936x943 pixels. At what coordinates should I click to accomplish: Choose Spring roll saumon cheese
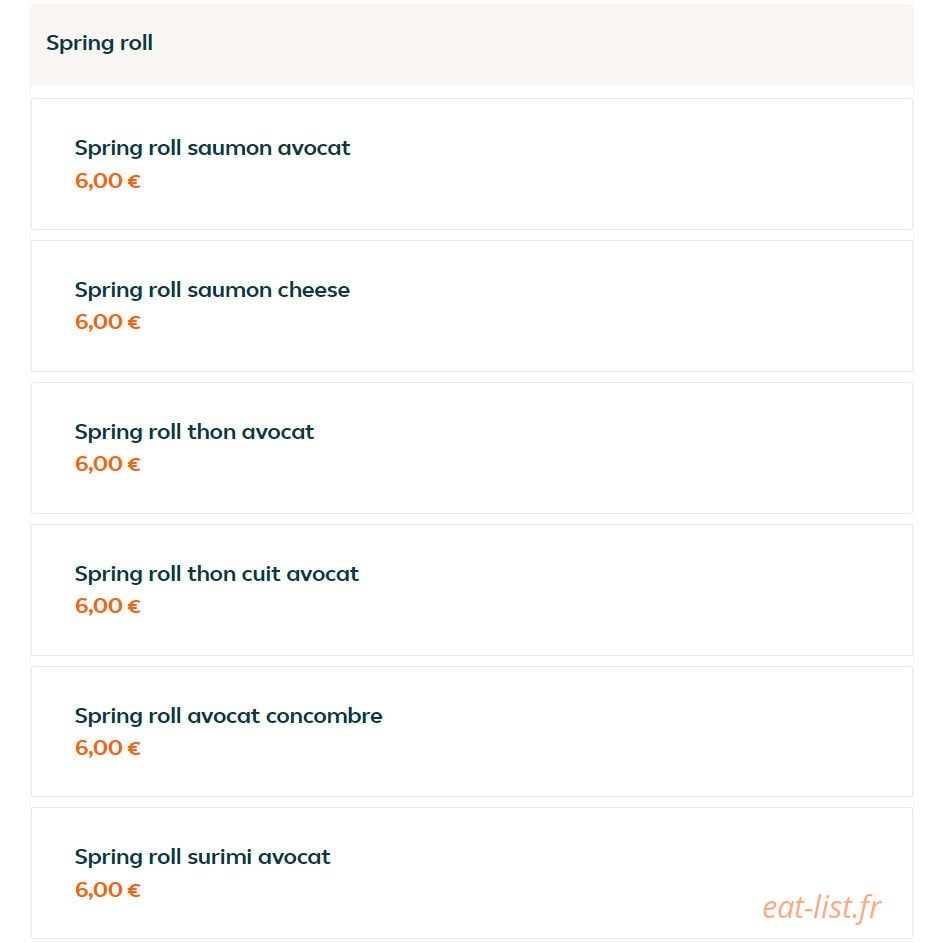coord(212,290)
